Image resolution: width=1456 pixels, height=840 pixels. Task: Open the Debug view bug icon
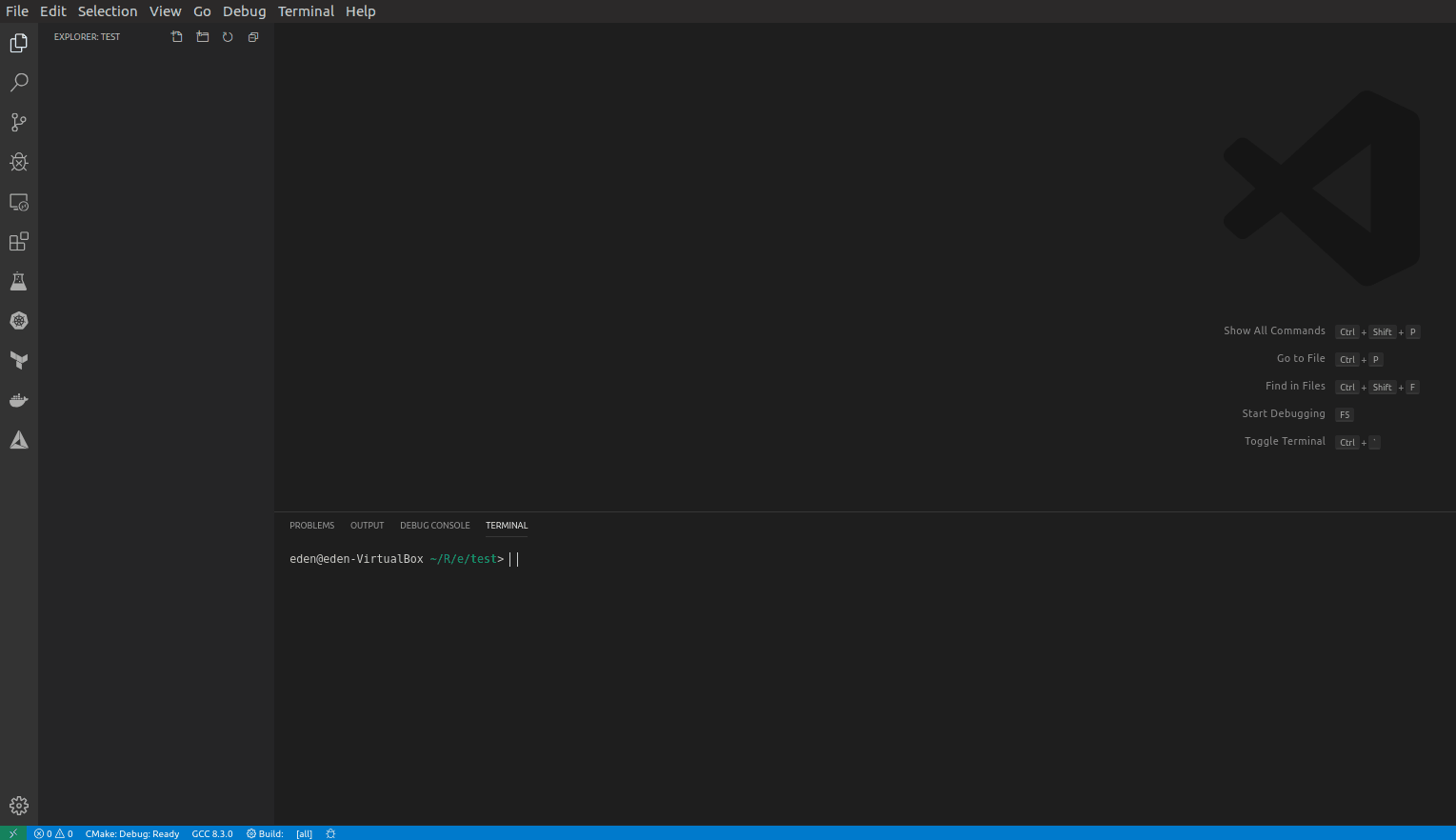pyautogui.click(x=18, y=162)
